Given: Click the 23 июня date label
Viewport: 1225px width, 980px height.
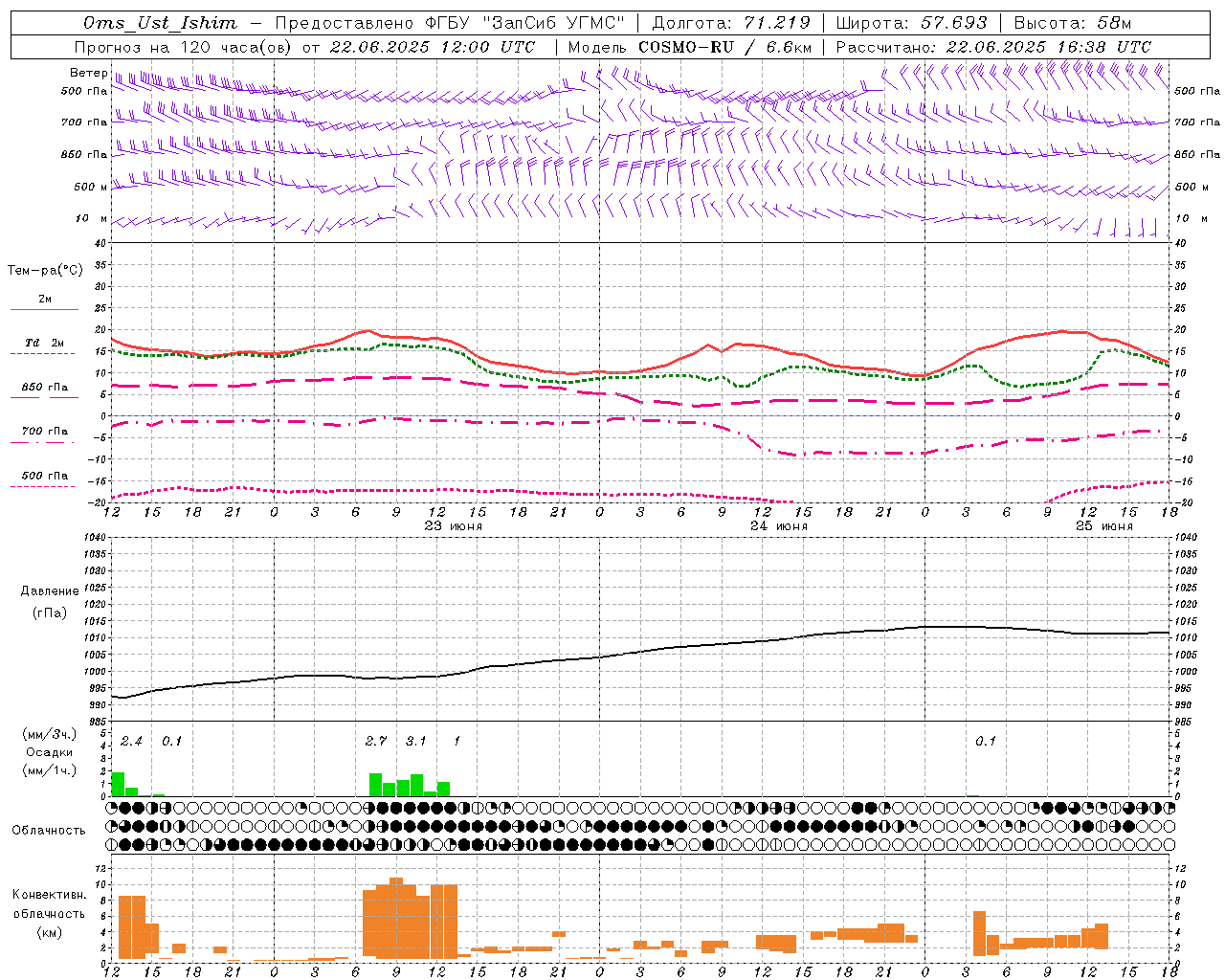Looking at the screenshot, I should 454,526.
